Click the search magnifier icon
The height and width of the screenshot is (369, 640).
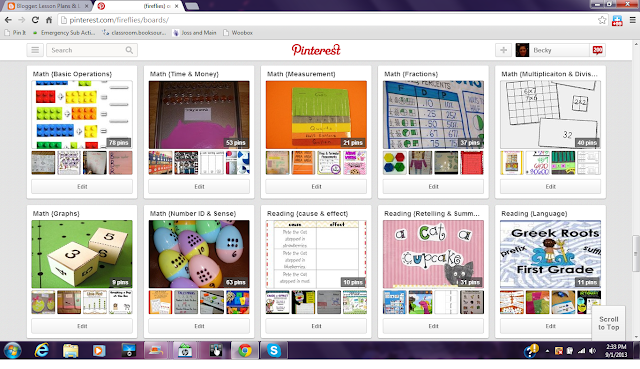[129, 50]
